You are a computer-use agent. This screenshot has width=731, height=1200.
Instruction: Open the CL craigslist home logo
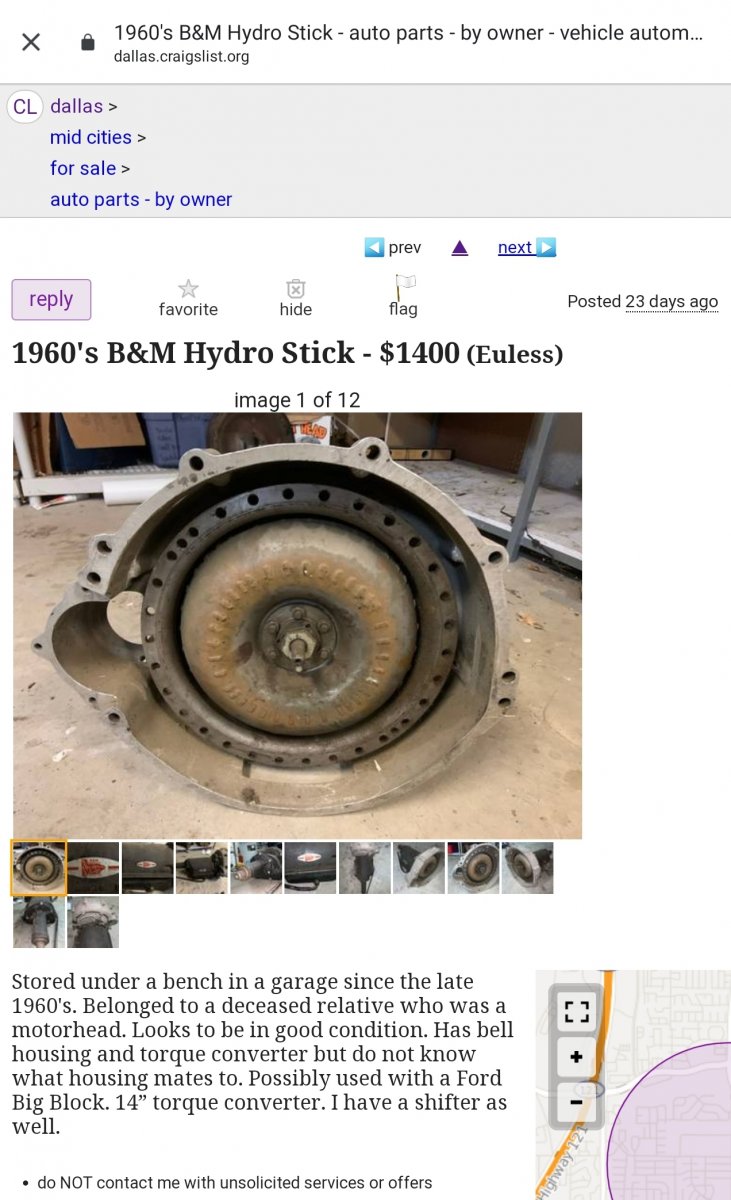tap(25, 106)
